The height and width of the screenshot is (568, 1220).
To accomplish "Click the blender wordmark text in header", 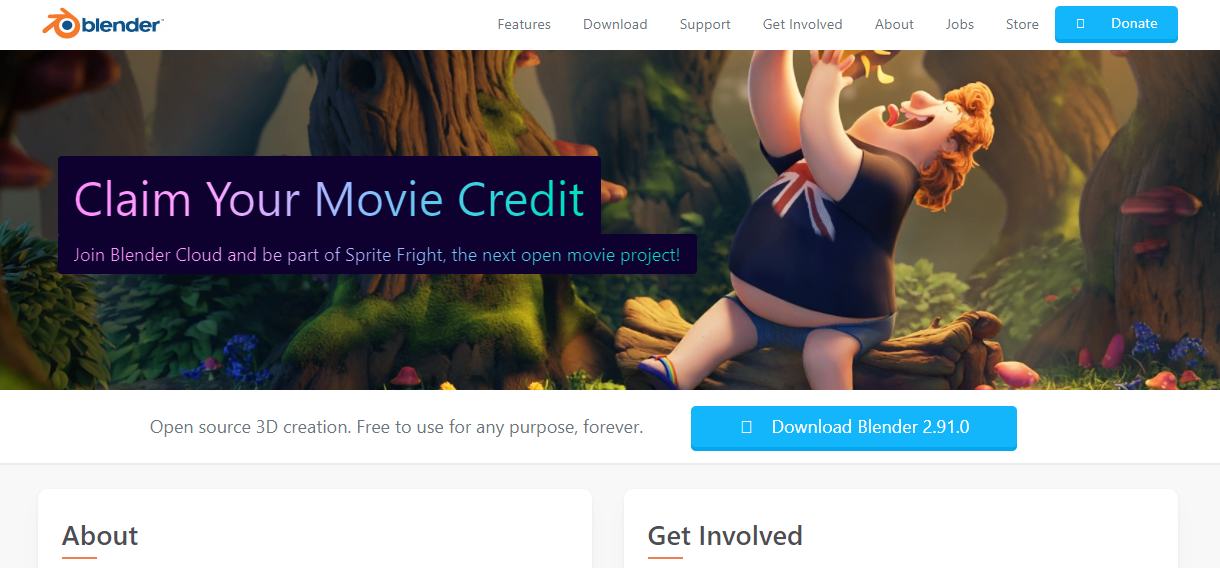I will [123, 24].
